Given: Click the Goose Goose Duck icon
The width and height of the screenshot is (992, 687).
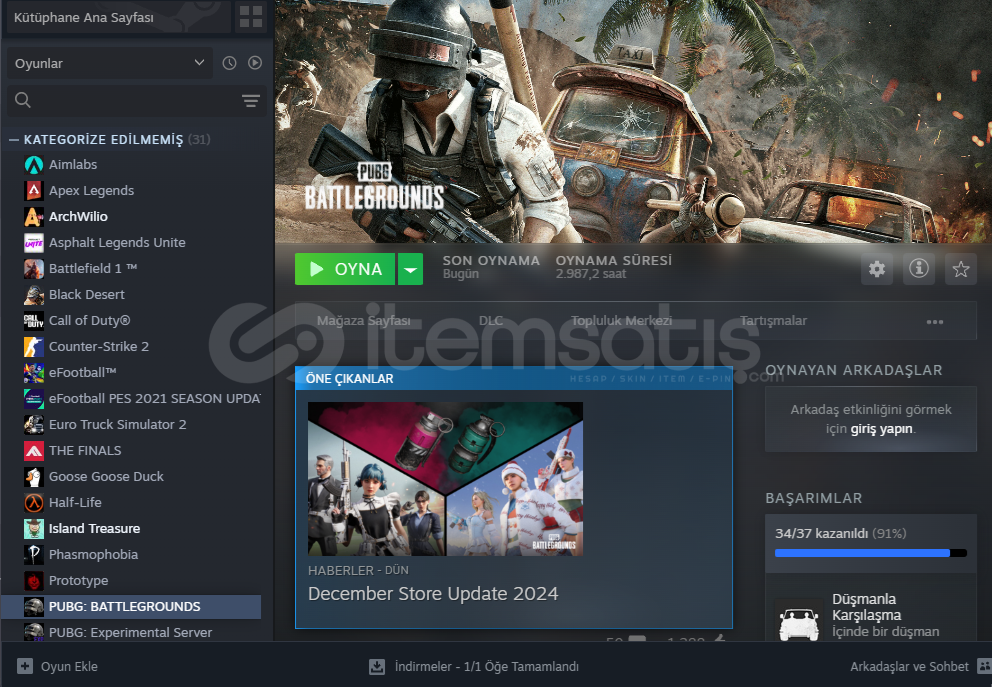Looking at the screenshot, I should (x=34, y=476).
